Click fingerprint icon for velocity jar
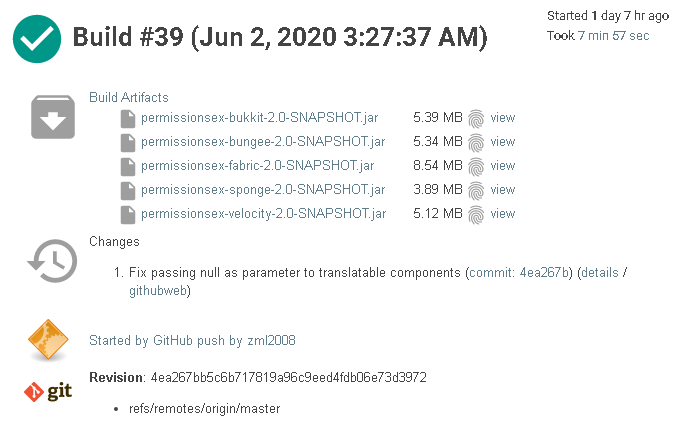The width and height of the screenshot is (682, 426). pyautogui.click(x=476, y=214)
